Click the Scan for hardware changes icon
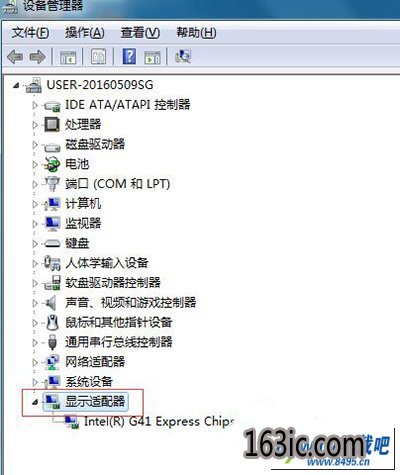 pos(183,56)
